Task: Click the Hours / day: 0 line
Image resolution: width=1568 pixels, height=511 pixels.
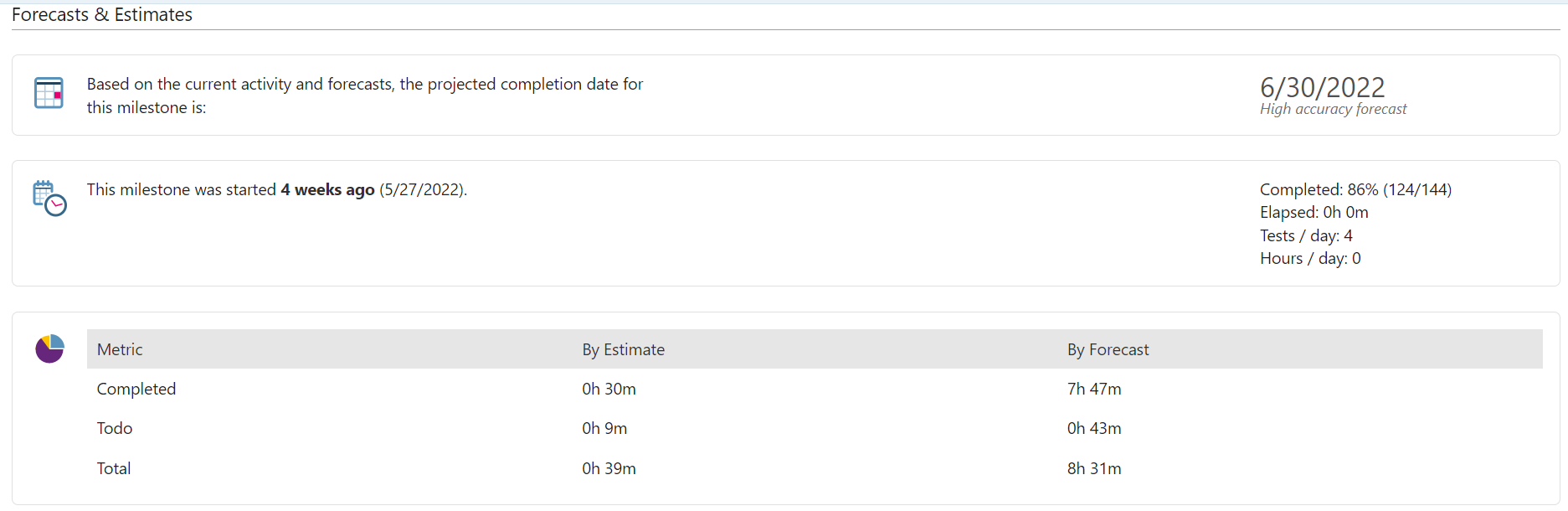Action: click(1310, 259)
